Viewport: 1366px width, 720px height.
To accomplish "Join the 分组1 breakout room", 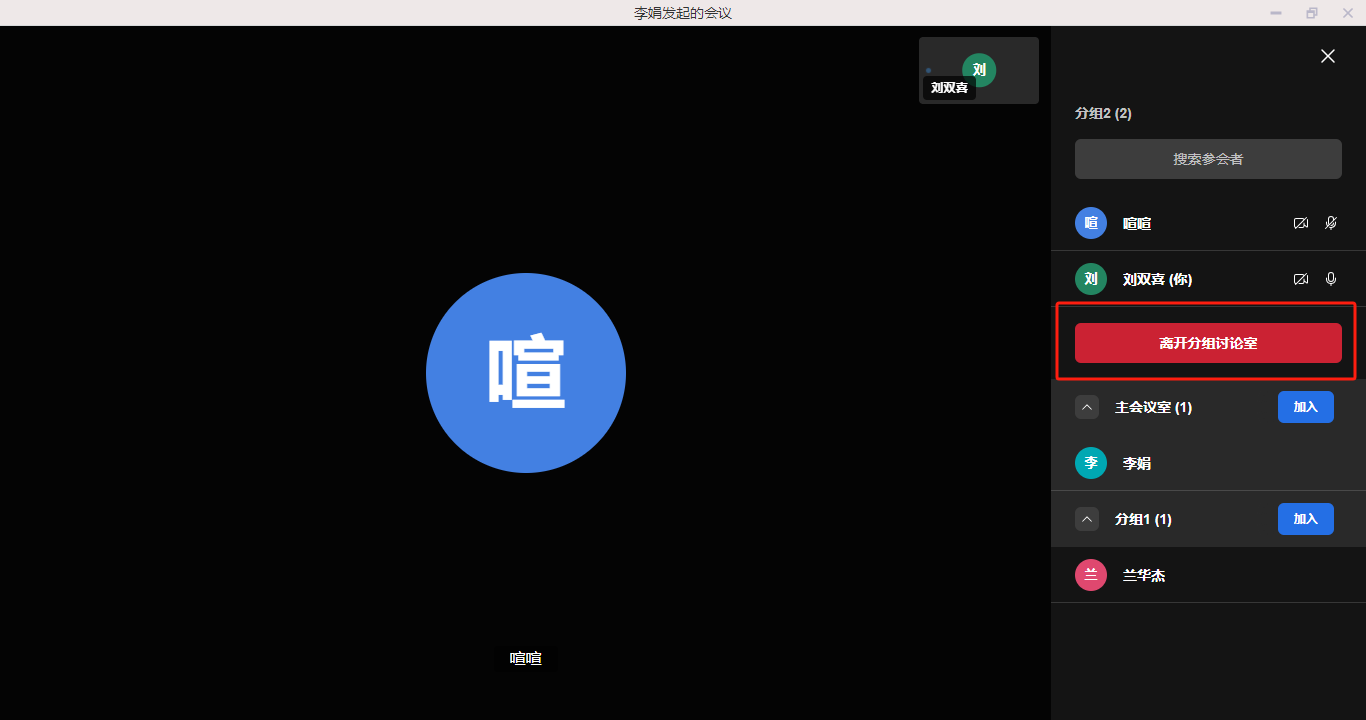I will (1305, 519).
